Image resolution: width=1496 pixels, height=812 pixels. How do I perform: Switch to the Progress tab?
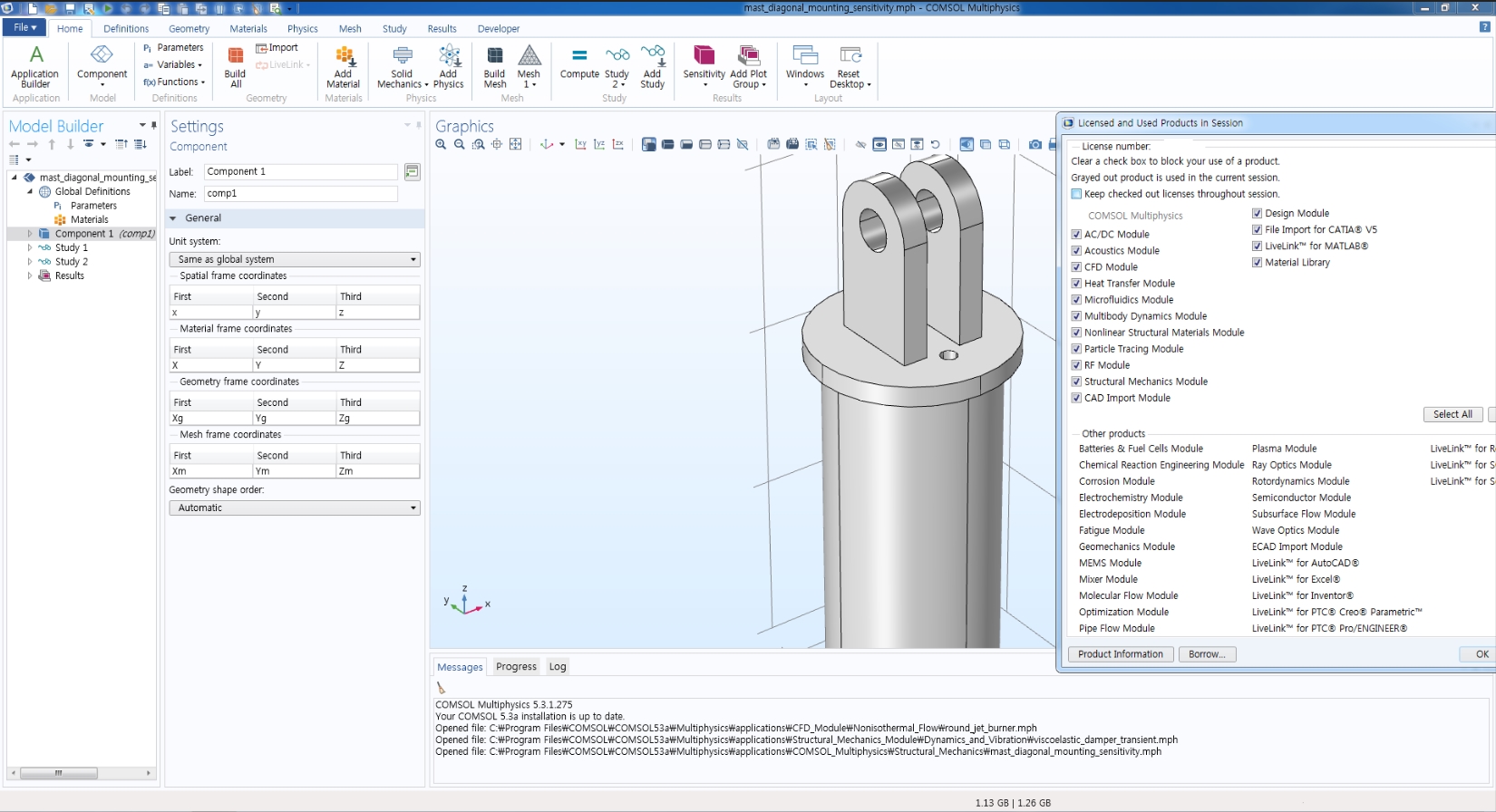pyautogui.click(x=516, y=666)
